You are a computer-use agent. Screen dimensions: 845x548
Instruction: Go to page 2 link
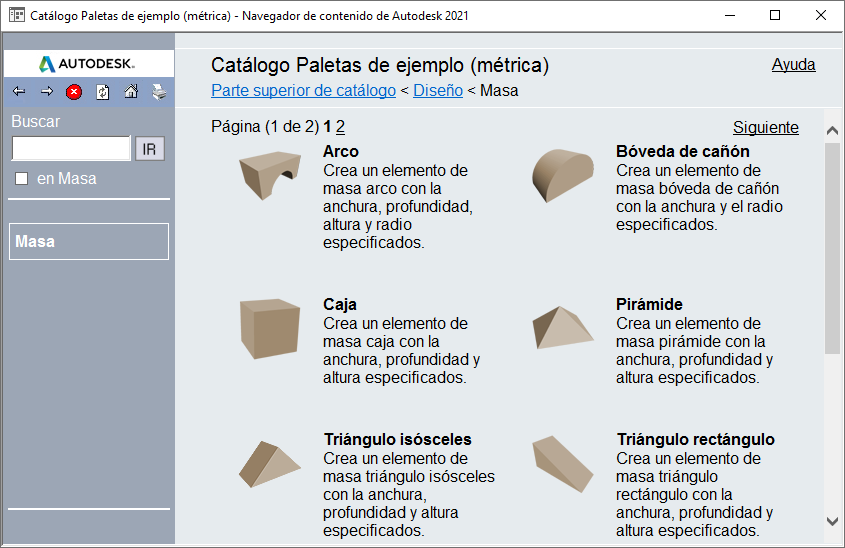point(341,127)
